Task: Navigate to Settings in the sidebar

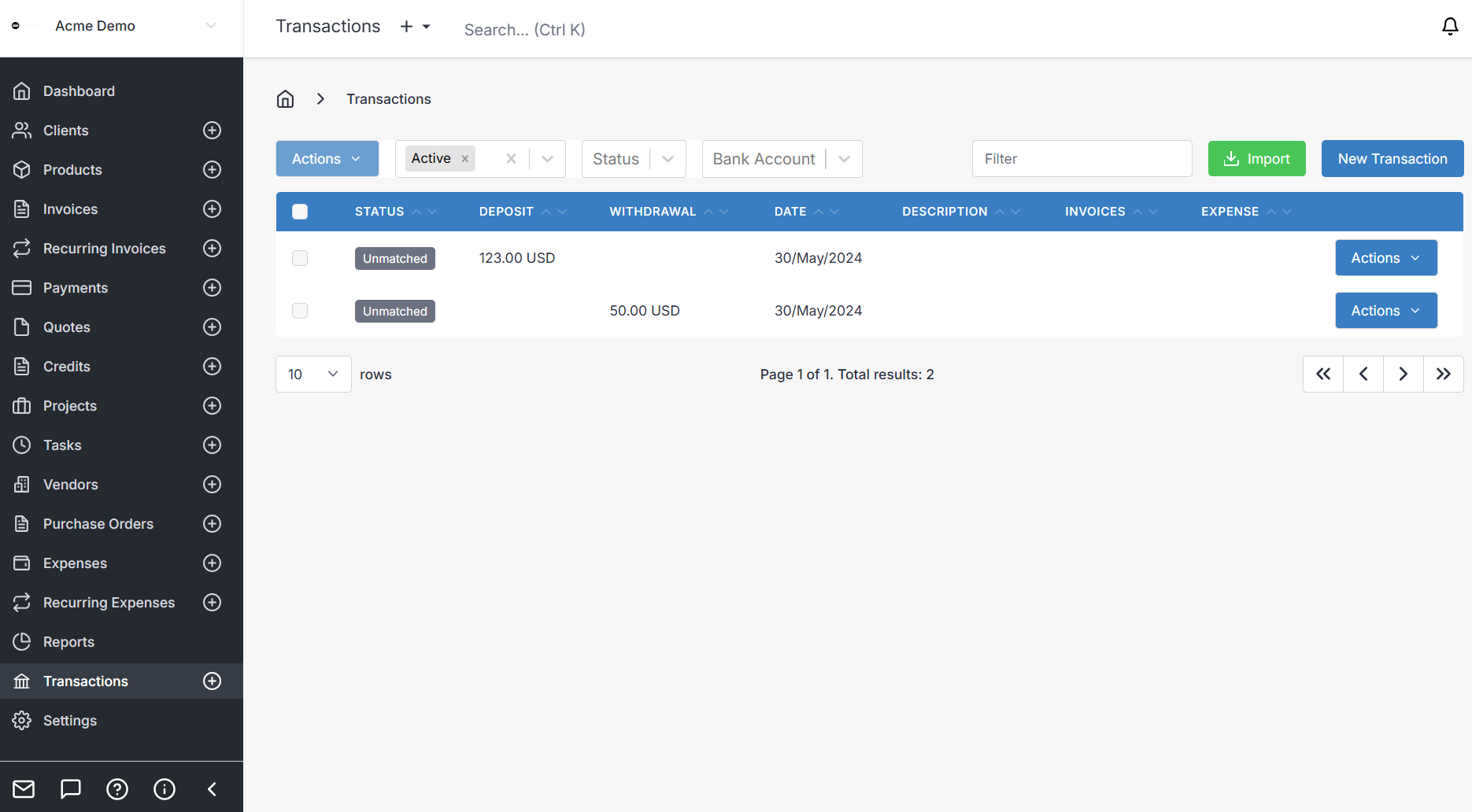Action: (69, 721)
